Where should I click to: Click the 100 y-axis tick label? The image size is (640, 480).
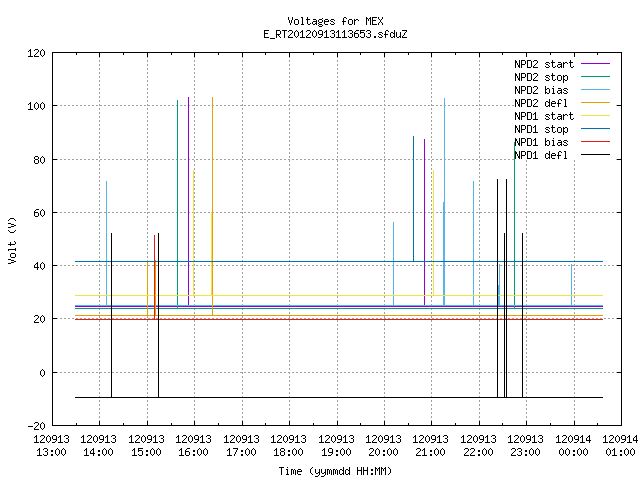(36, 107)
